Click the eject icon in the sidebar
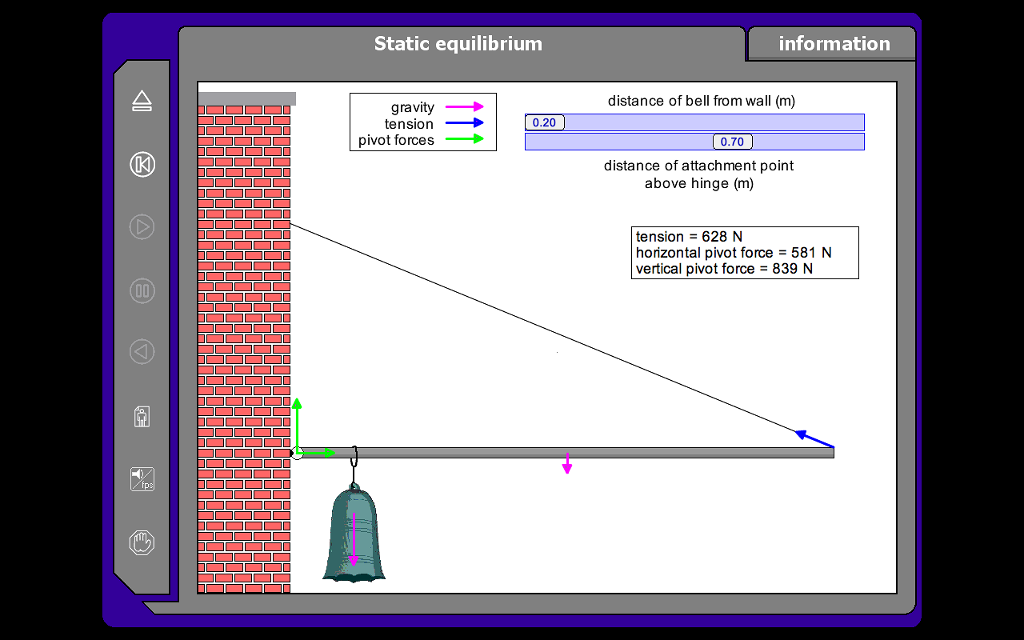The height and width of the screenshot is (640, 1024). (x=141, y=101)
